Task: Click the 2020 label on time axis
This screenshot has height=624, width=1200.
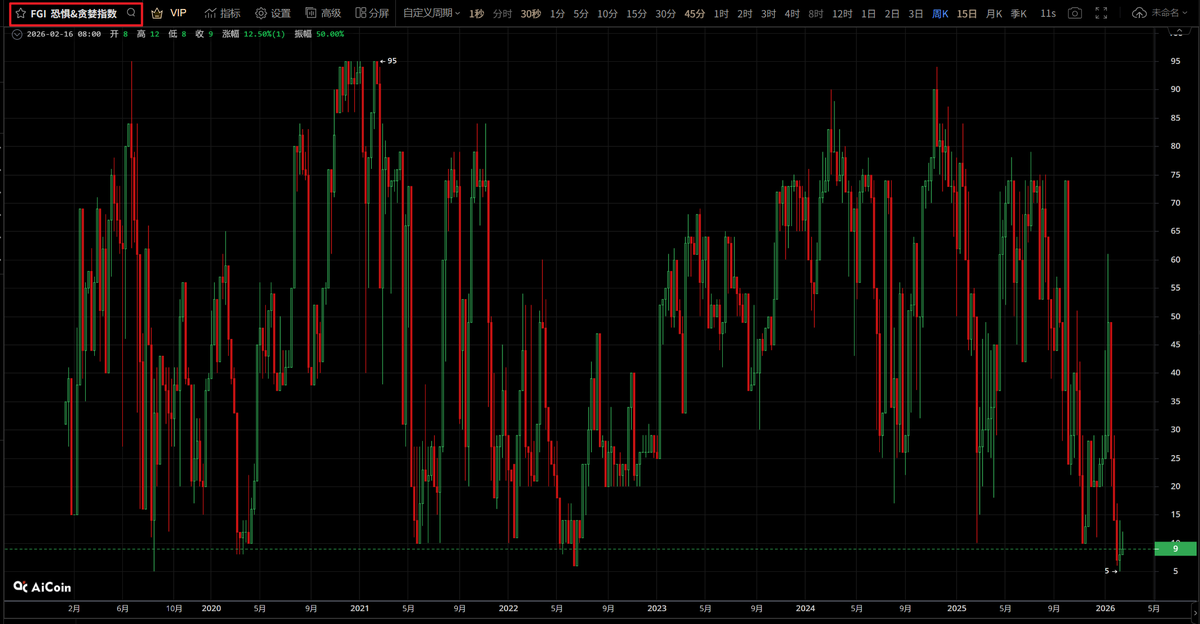Action: (211, 607)
